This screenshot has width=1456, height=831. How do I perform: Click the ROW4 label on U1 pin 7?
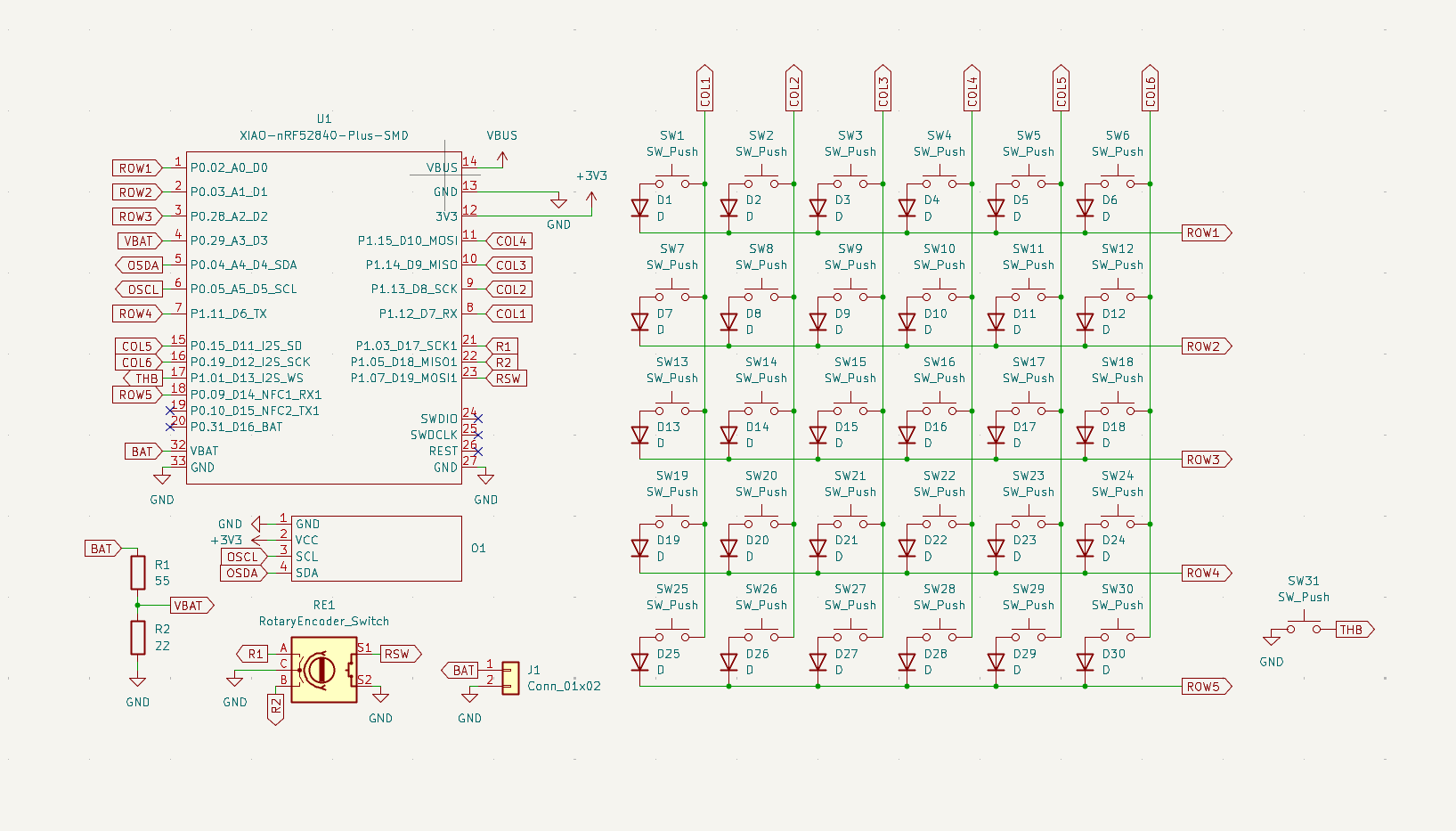point(138,314)
